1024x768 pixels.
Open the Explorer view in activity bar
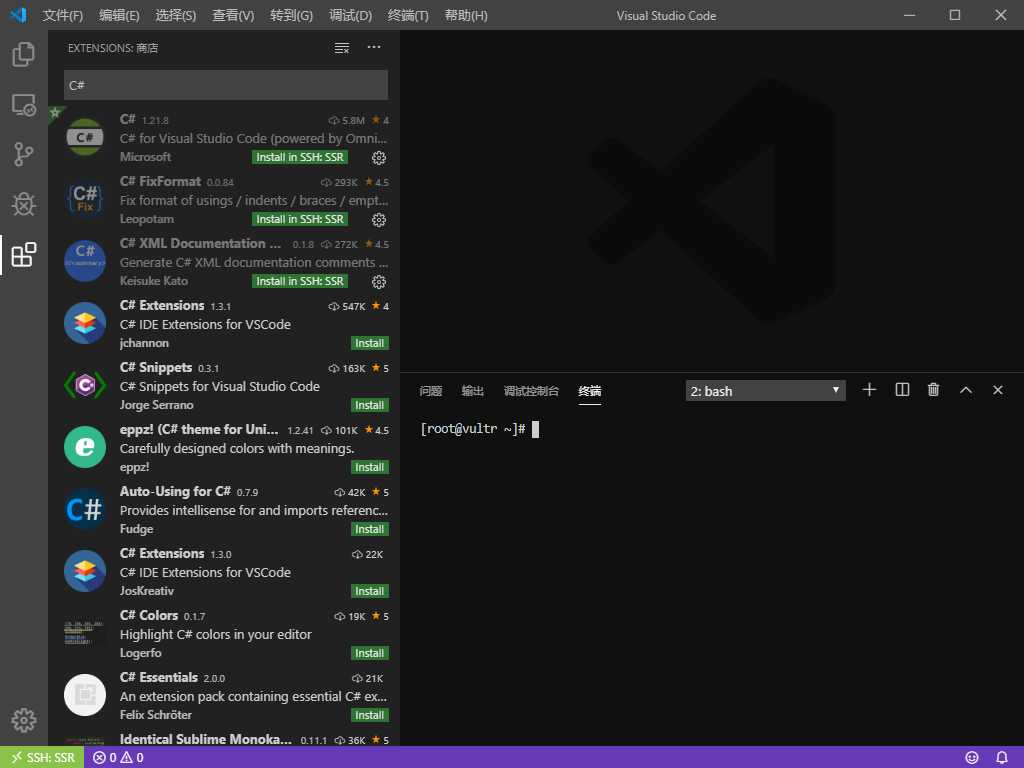(x=24, y=54)
